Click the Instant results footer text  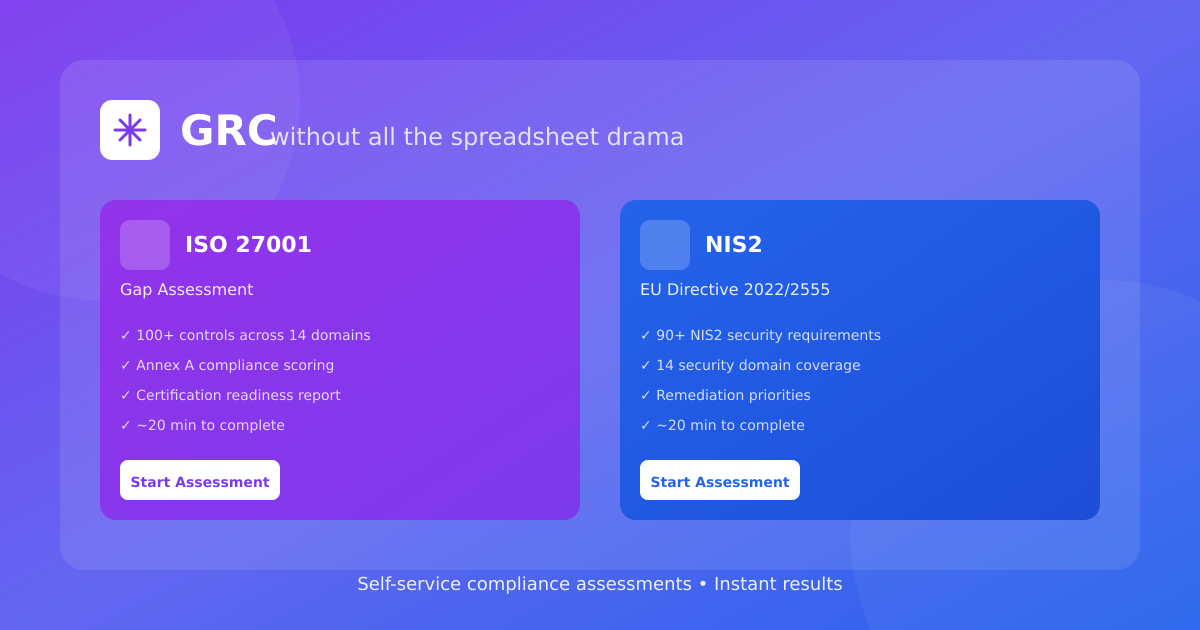pos(778,583)
